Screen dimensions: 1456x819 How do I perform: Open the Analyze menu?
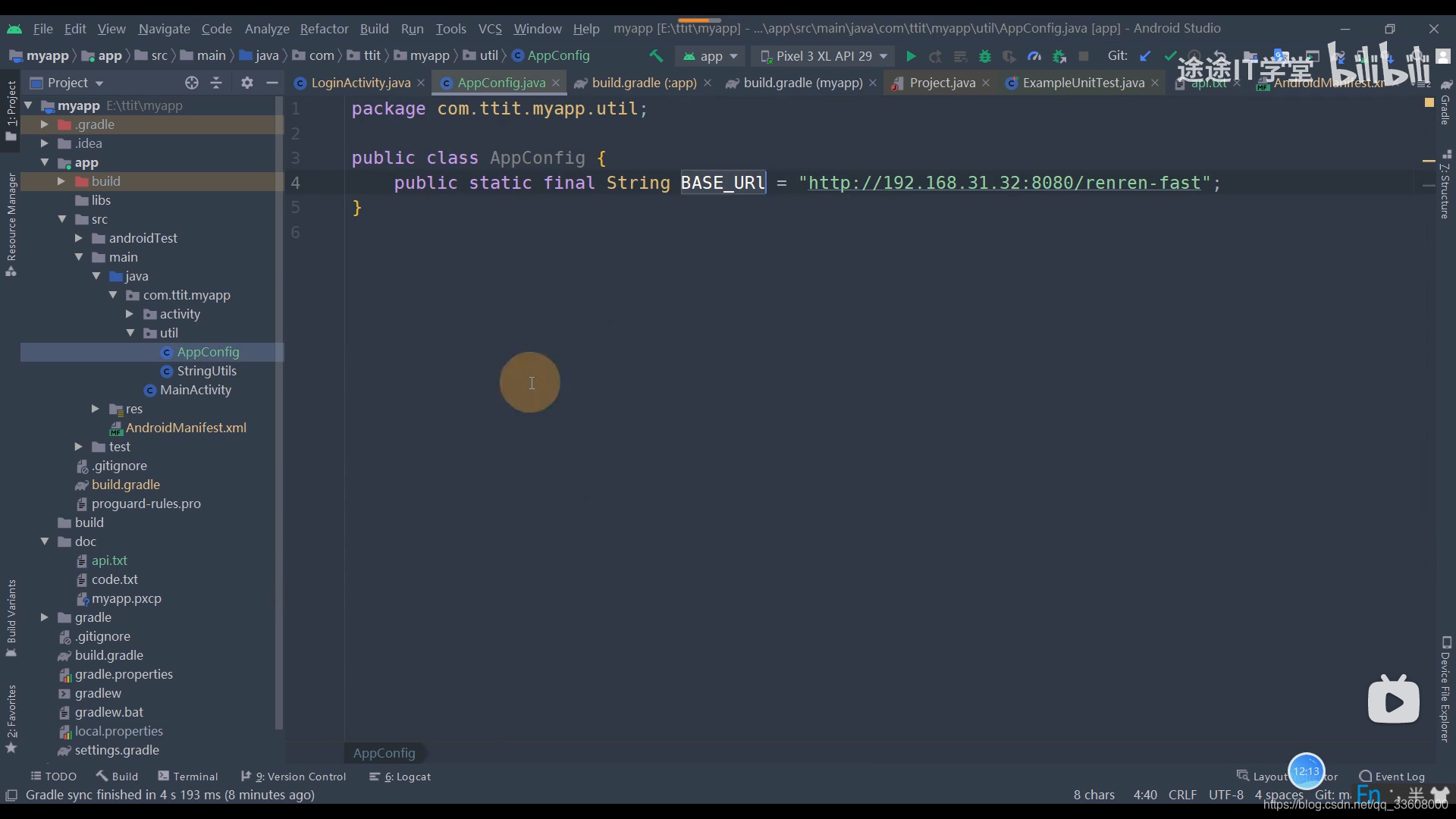coord(267,29)
